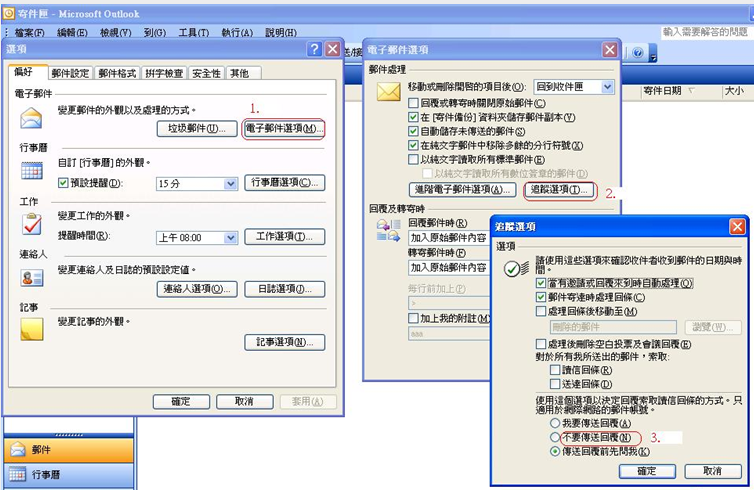Click the blue help icon in Outlook toolbar

coord(638,53)
